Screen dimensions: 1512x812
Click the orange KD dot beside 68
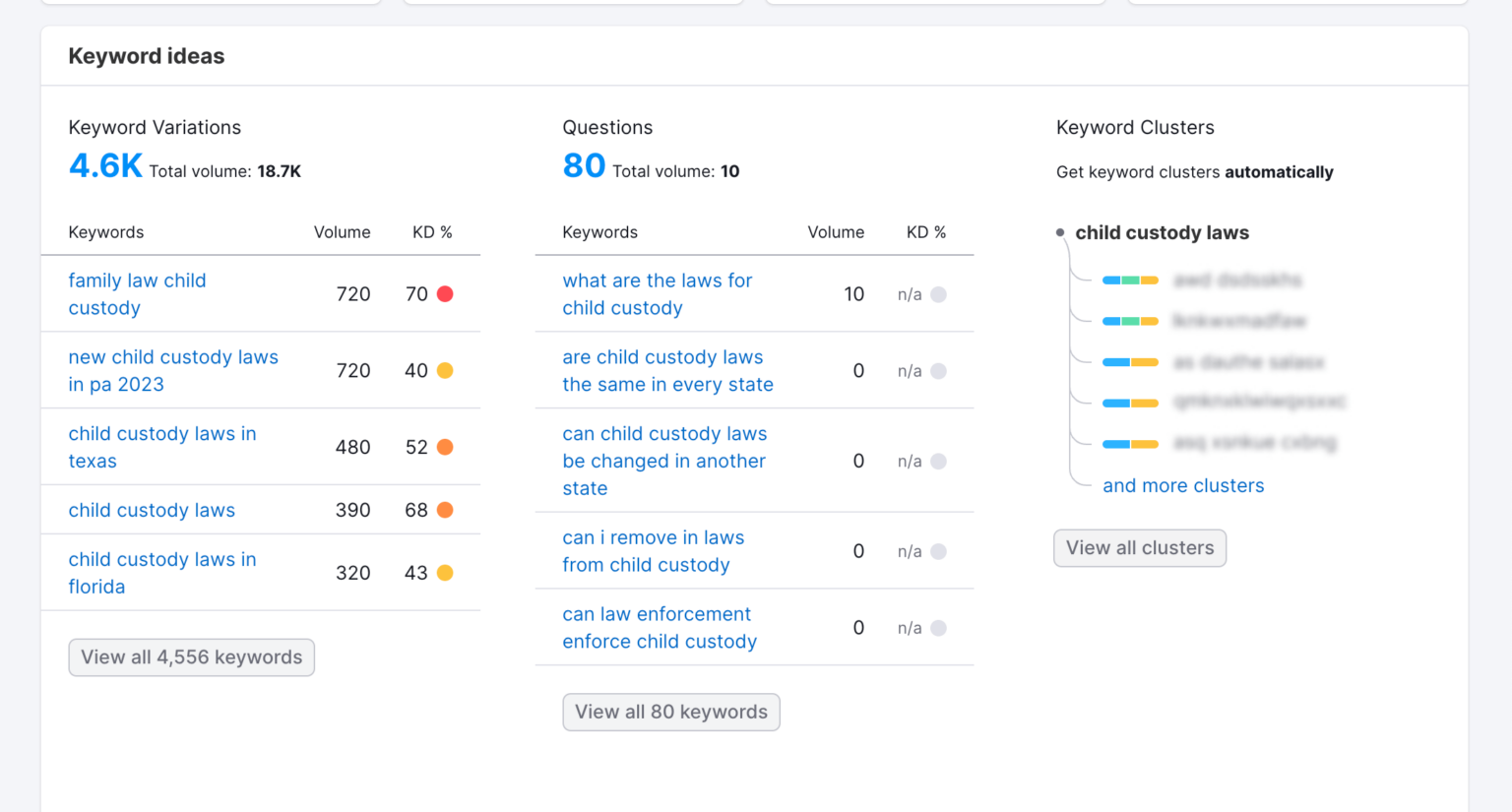pyautogui.click(x=445, y=510)
